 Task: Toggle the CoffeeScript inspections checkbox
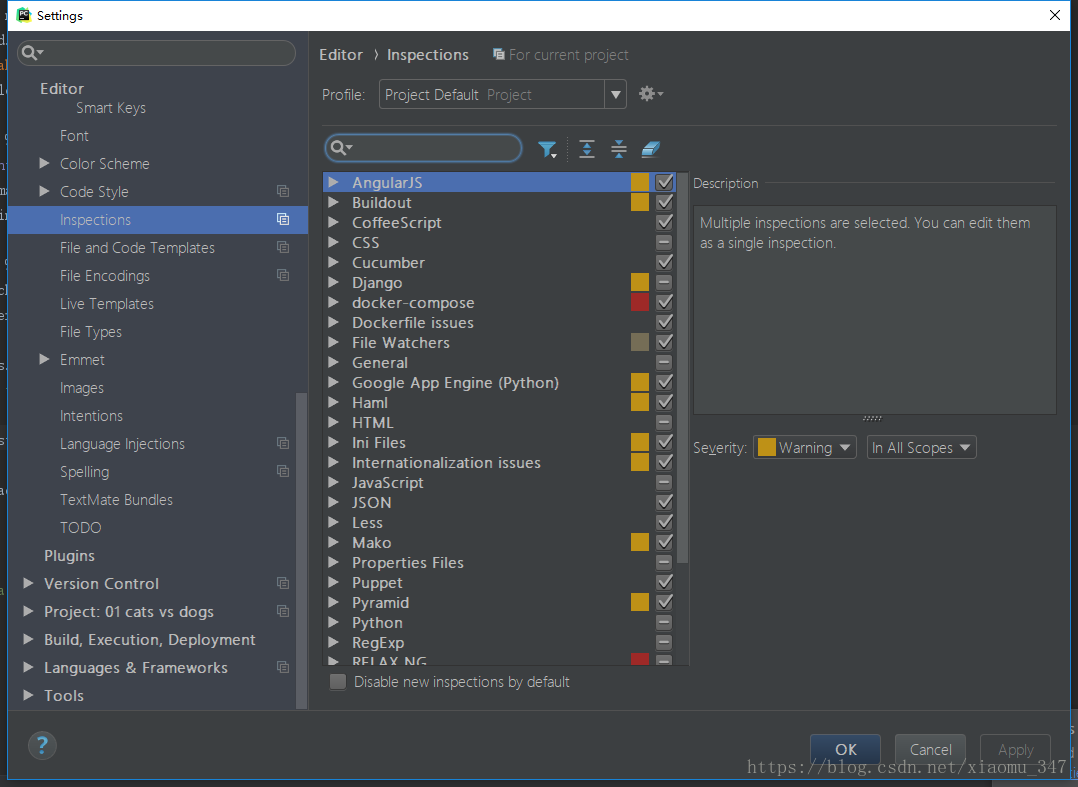[x=664, y=222]
